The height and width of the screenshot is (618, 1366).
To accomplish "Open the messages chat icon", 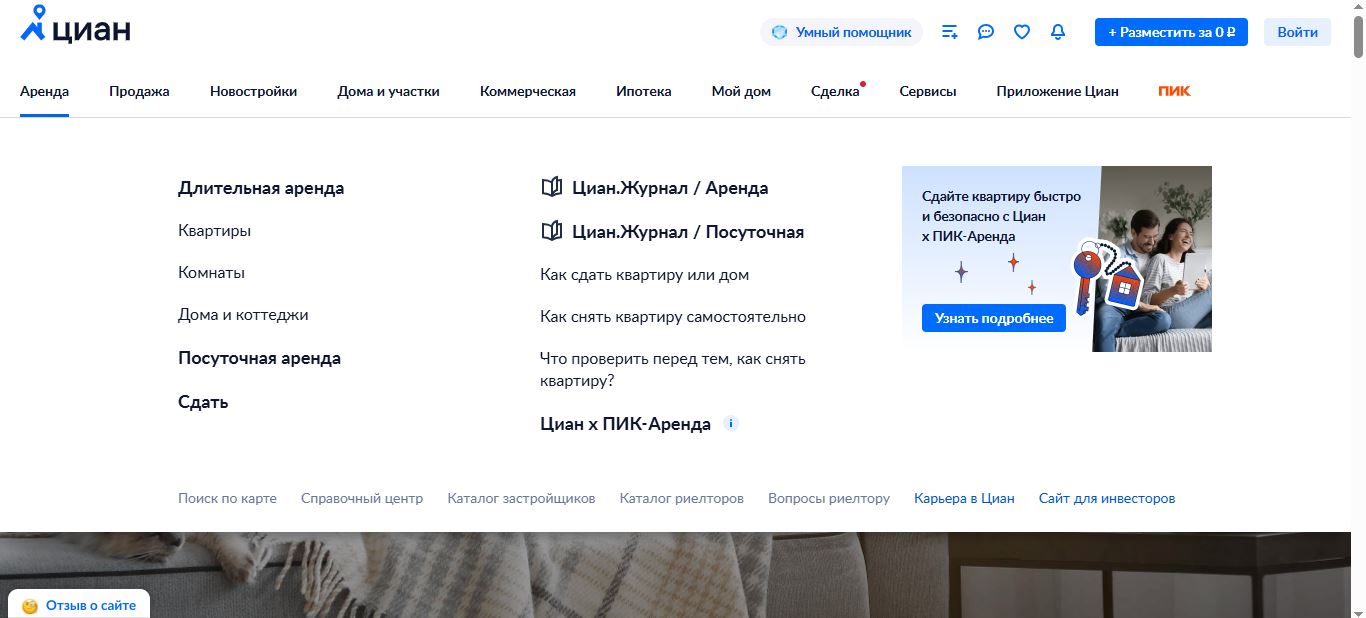I will (986, 32).
